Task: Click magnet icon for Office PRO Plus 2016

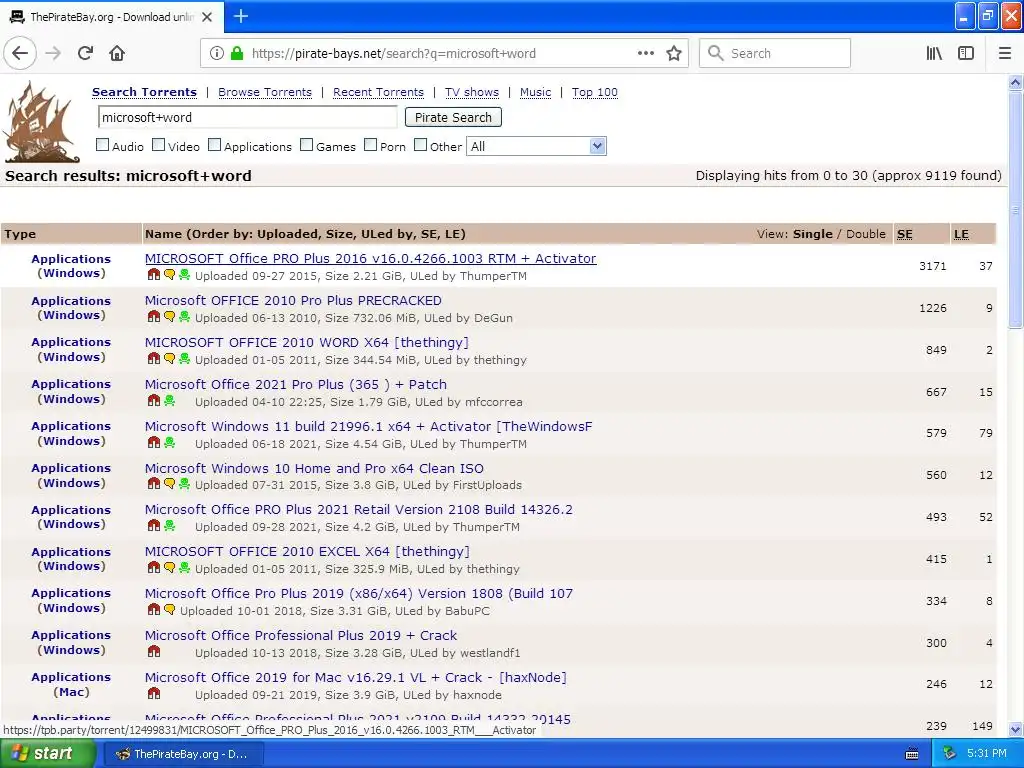Action: coord(153,275)
